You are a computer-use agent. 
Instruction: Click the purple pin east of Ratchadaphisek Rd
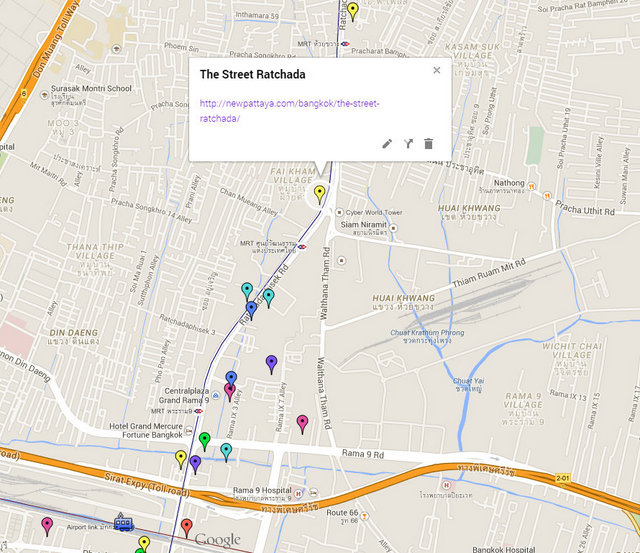click(x=271, y=364)
